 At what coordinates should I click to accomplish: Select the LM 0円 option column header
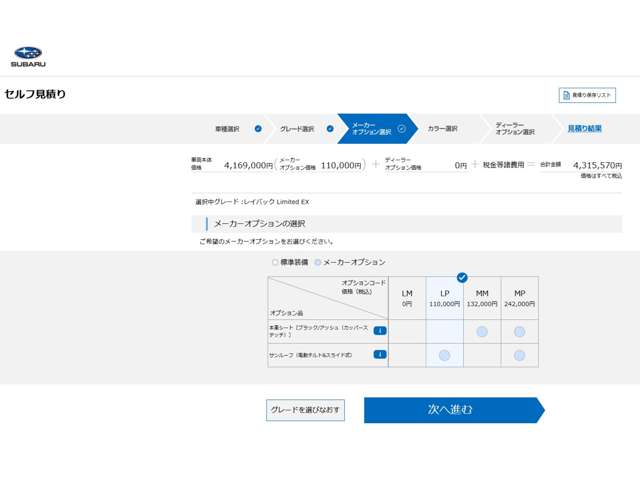(x=407, y=298)
